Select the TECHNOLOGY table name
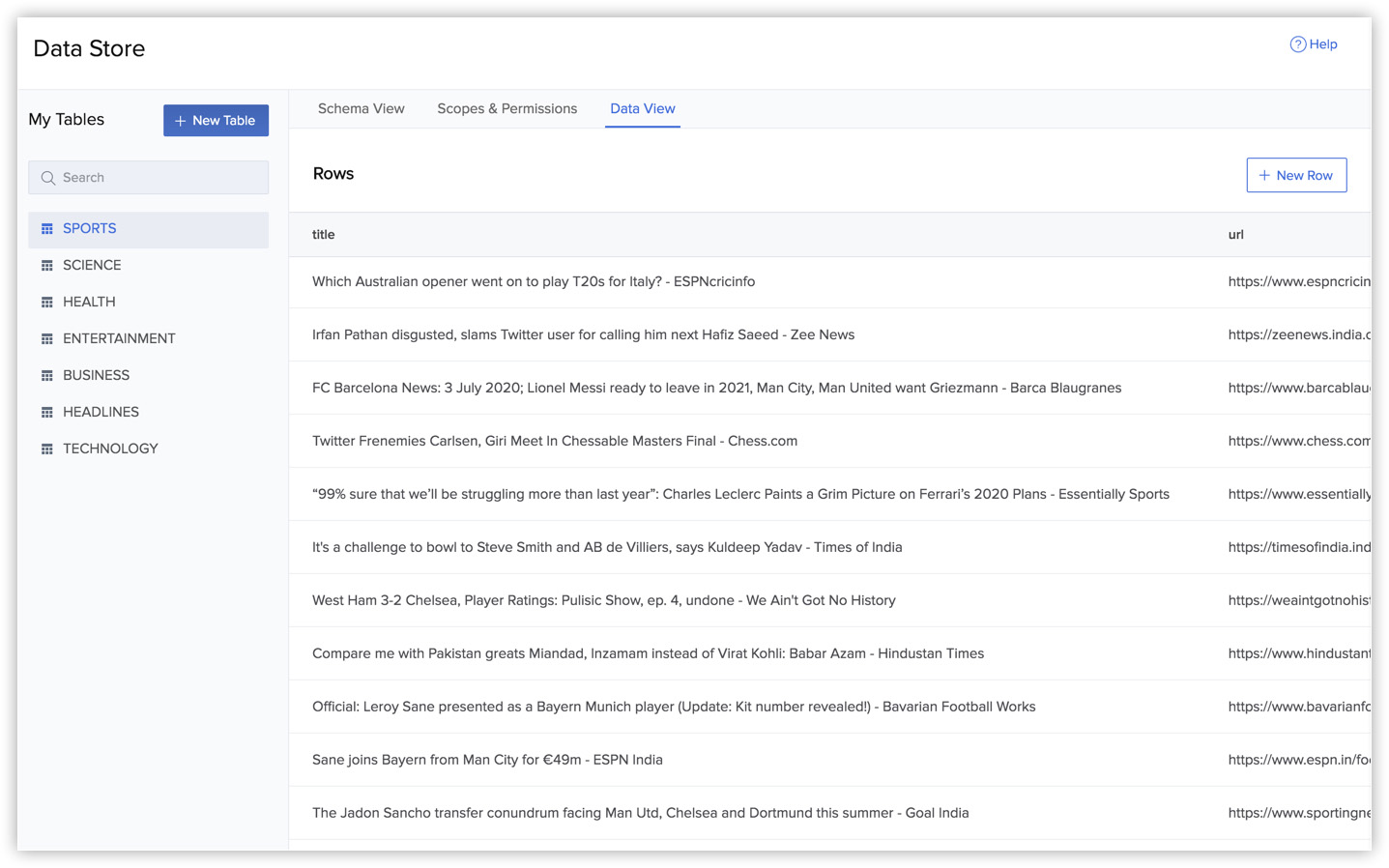The height and width of the screenshot is (868, 1389). [110, 448]
